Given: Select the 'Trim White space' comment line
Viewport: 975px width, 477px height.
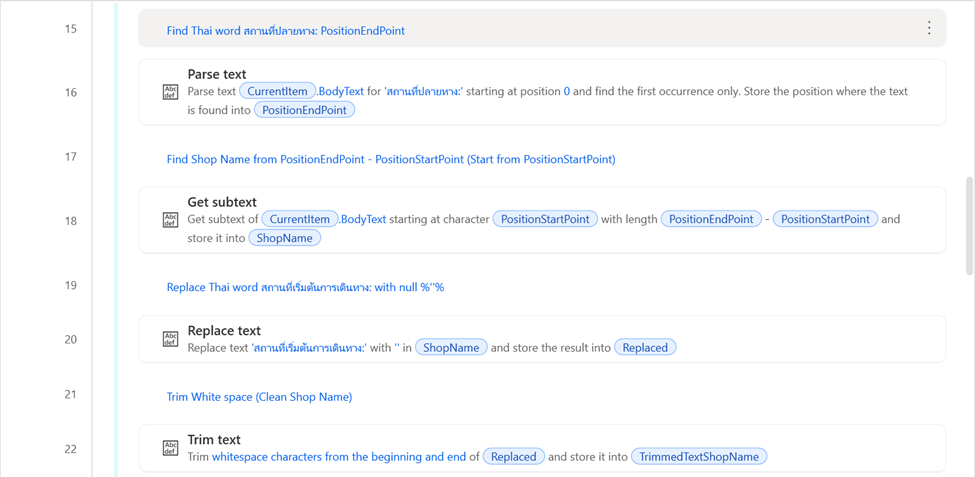Looking at the screenshot, I should [x=259, y=397].
